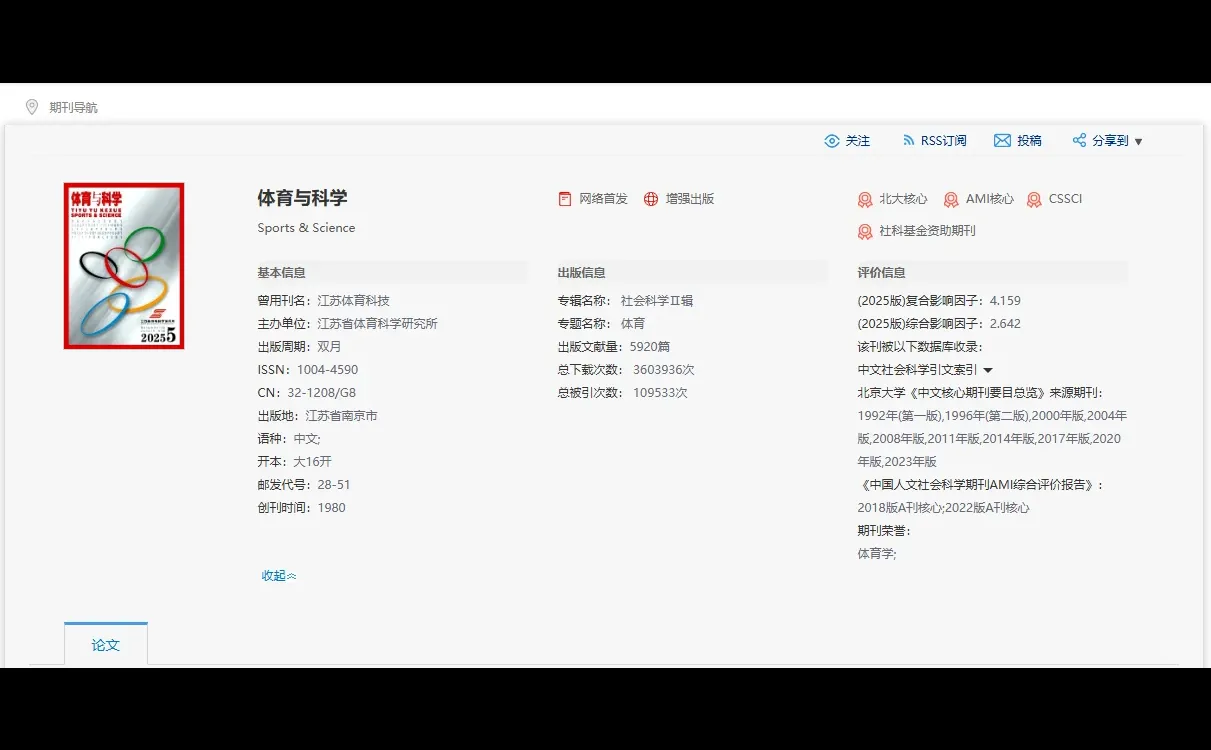Toggle following via the 关注 control
Viewport: 1211px width, 750px height.
(x=848, y=140)
